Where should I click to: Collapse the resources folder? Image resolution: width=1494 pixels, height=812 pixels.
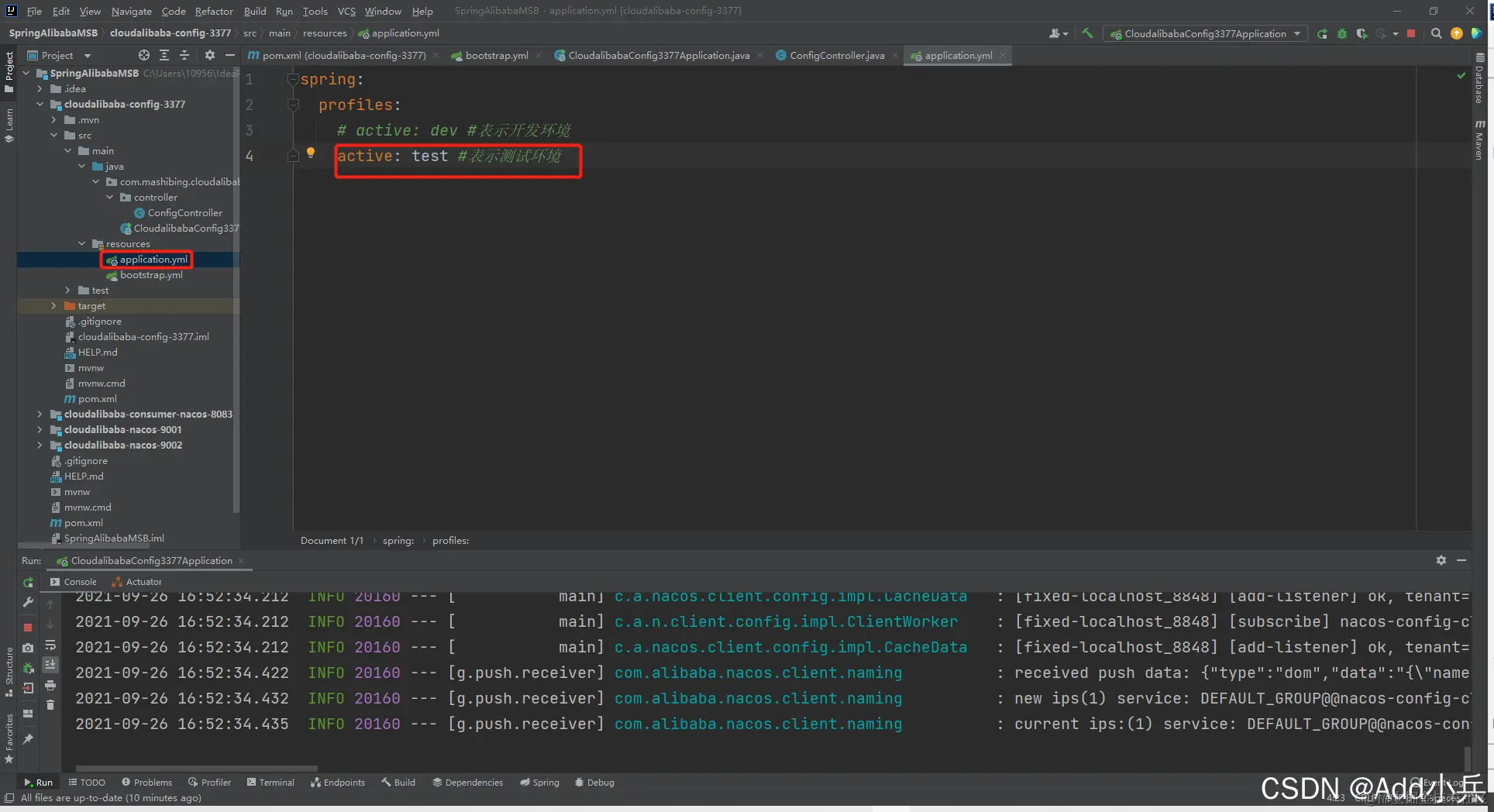tap(81, 243)
